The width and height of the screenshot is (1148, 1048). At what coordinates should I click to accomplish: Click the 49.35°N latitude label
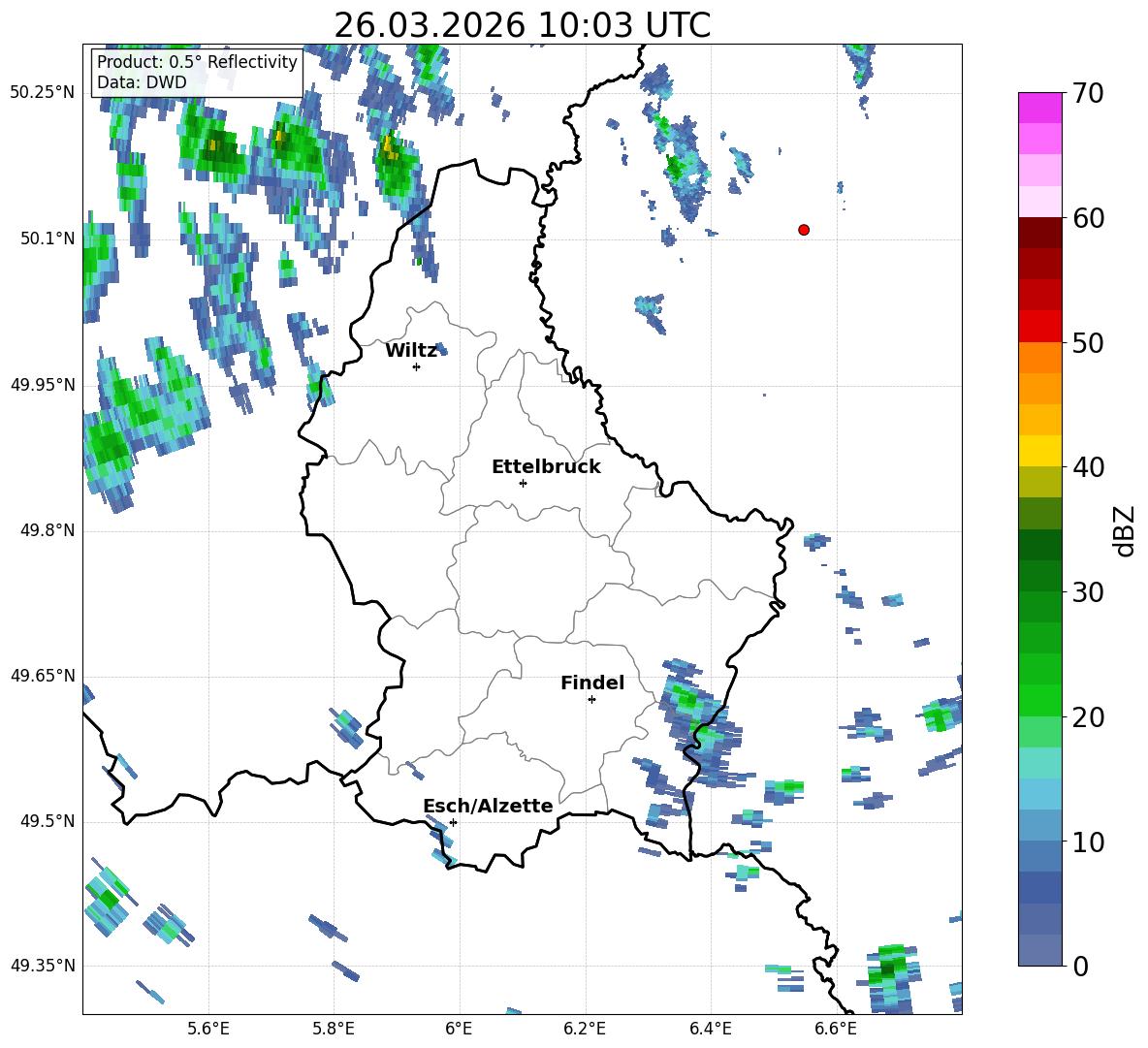(x=43, y=966)
